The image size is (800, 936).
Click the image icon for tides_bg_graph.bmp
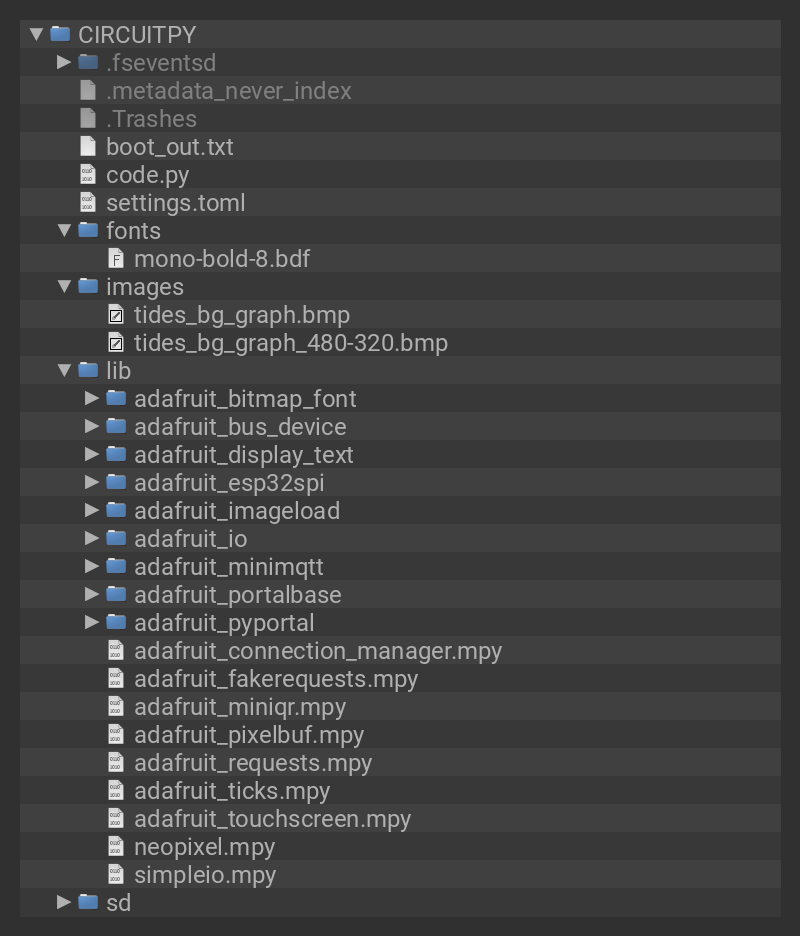[x=116, y=315]
